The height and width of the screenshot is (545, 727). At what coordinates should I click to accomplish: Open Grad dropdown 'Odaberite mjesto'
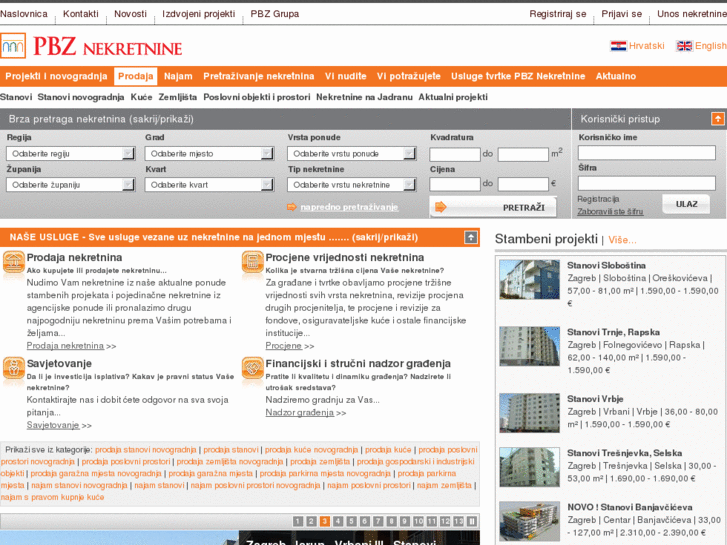pos(209,154)
